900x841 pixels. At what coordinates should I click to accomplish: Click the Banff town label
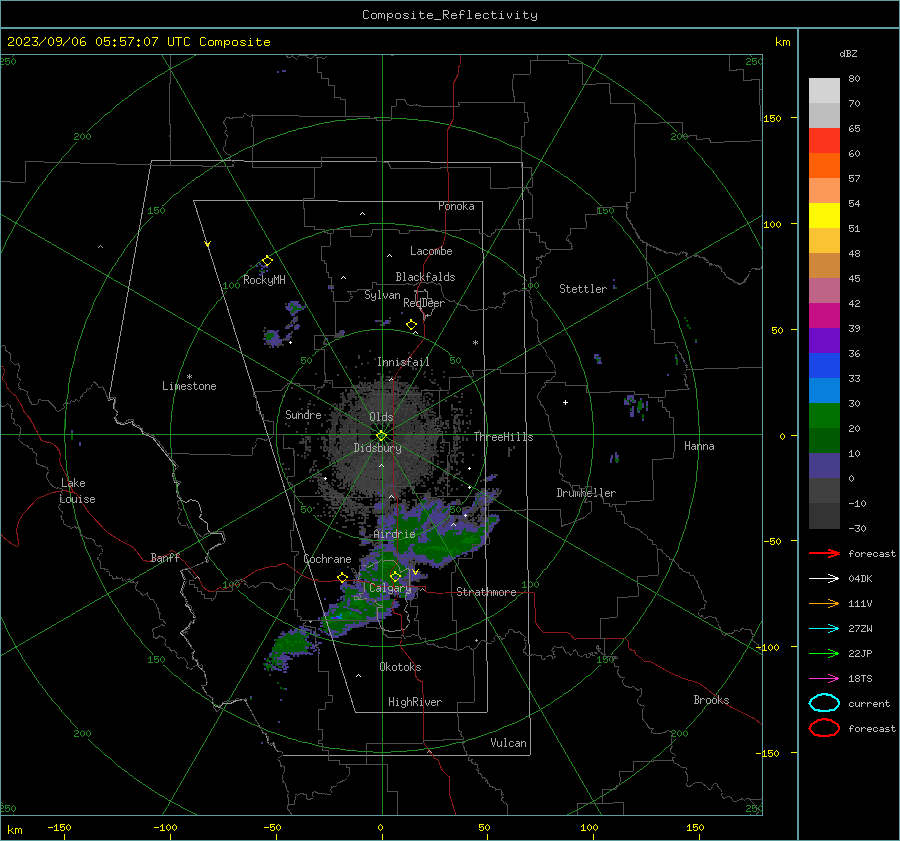(165, 557)
